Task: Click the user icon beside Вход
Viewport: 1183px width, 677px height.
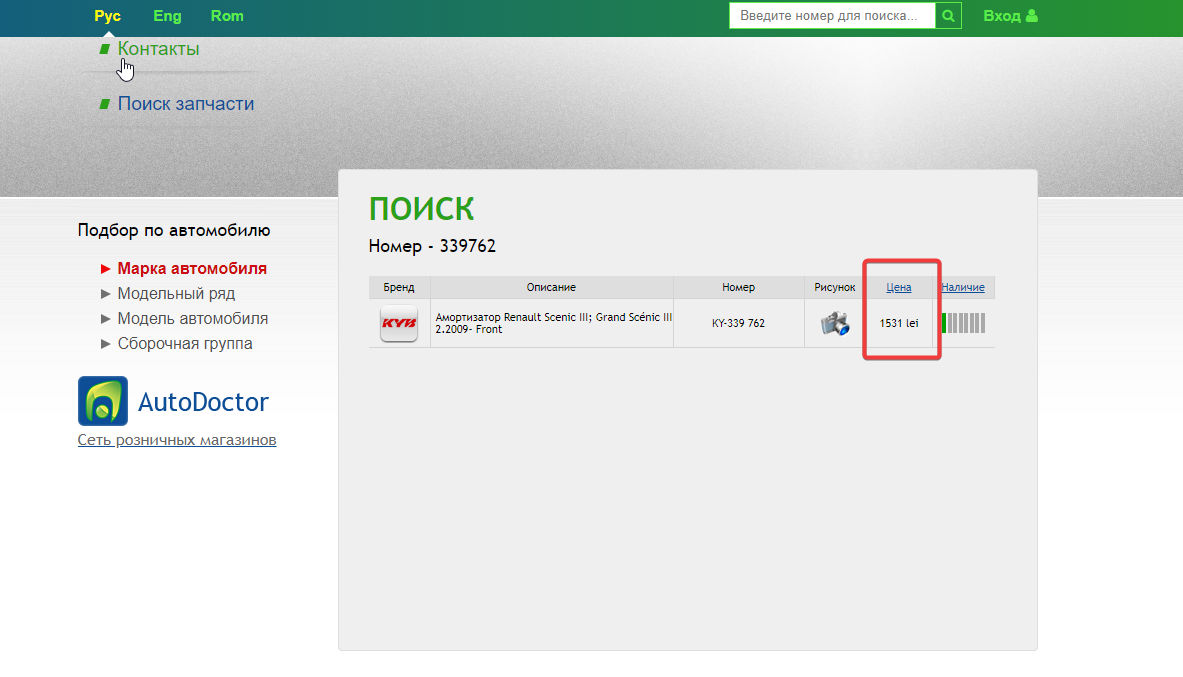Action: [x=1032, y=16]
